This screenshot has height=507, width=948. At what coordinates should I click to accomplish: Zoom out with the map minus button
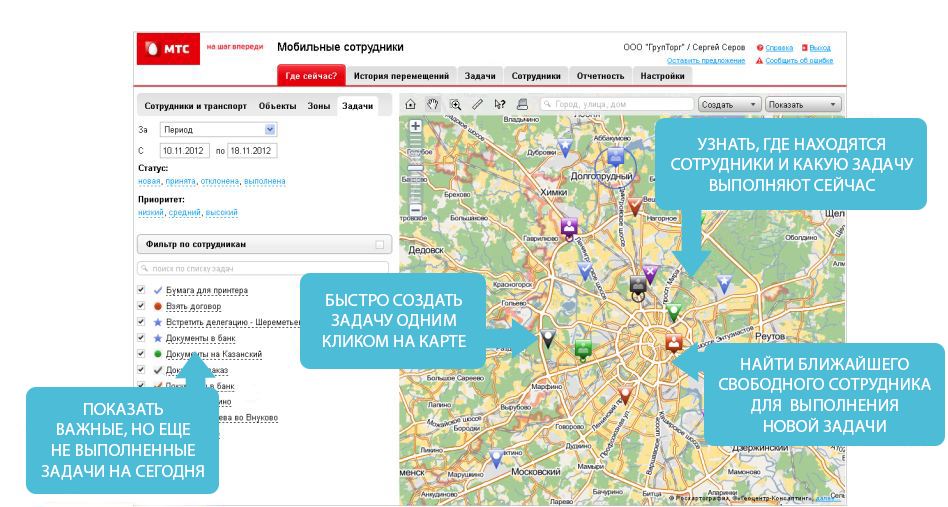coord(415,210)
